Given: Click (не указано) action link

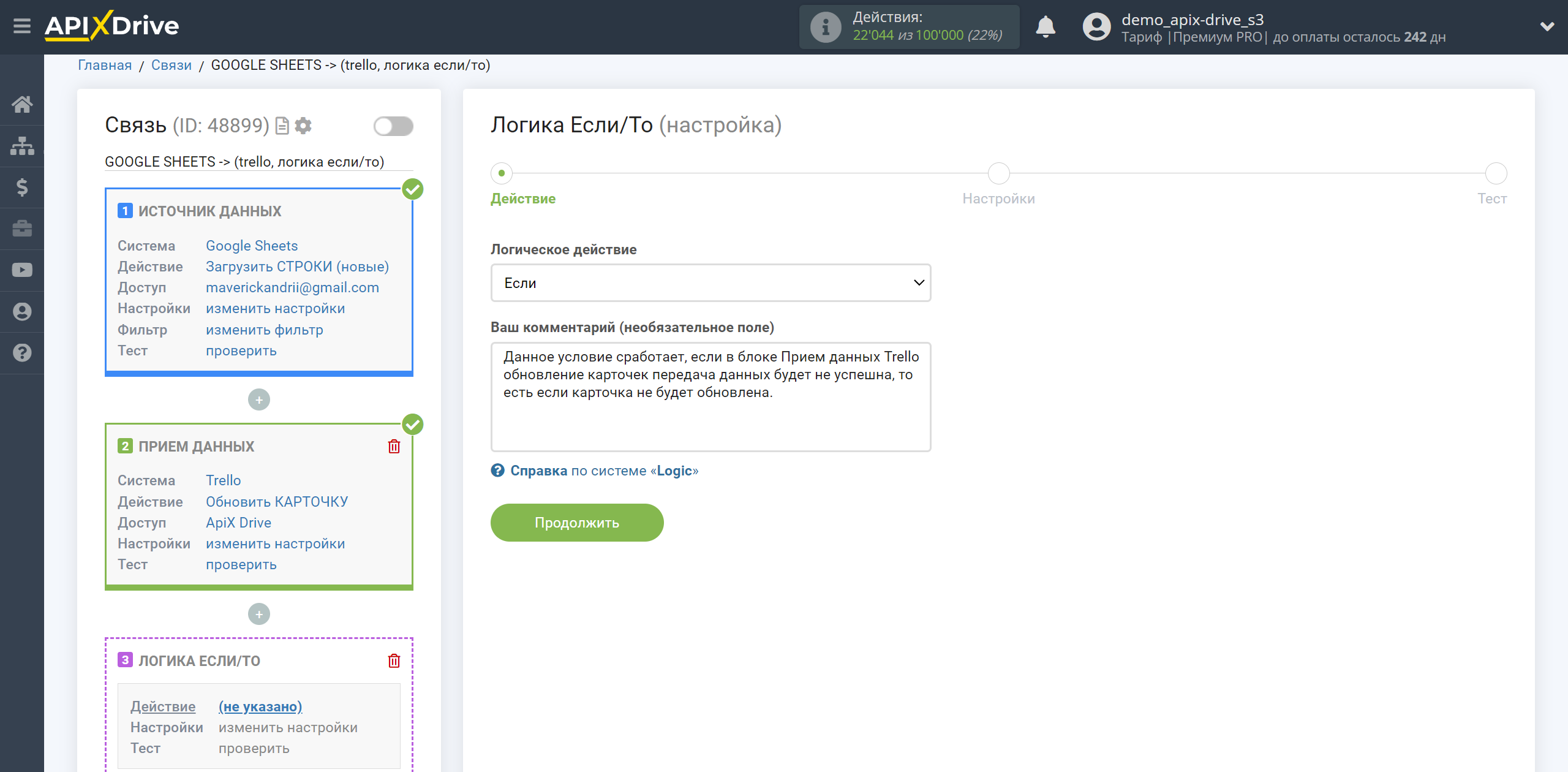Looking at the screenshot, I should pos(260,706).
